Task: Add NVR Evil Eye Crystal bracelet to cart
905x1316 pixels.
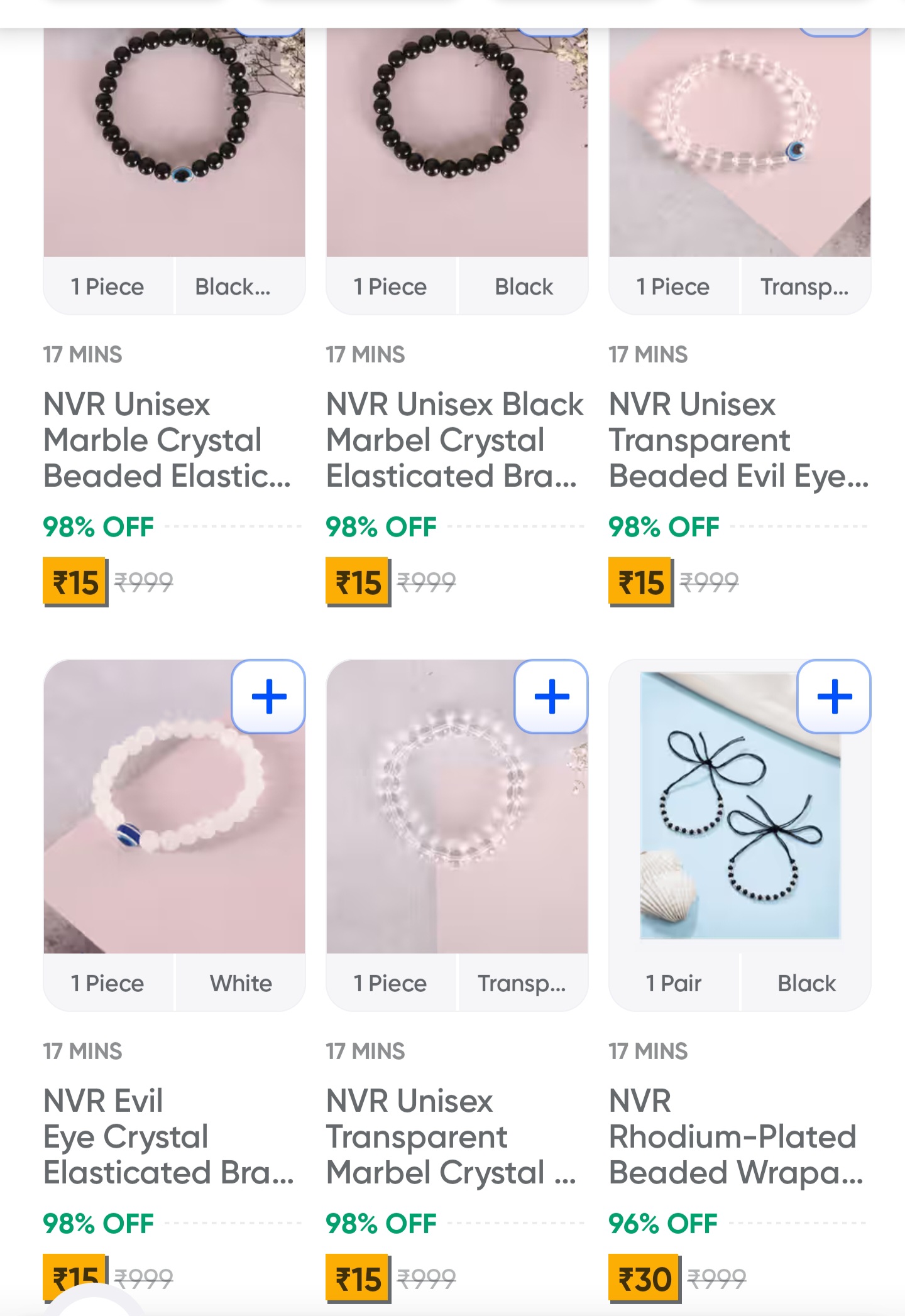Action: (x=268, y=696)
